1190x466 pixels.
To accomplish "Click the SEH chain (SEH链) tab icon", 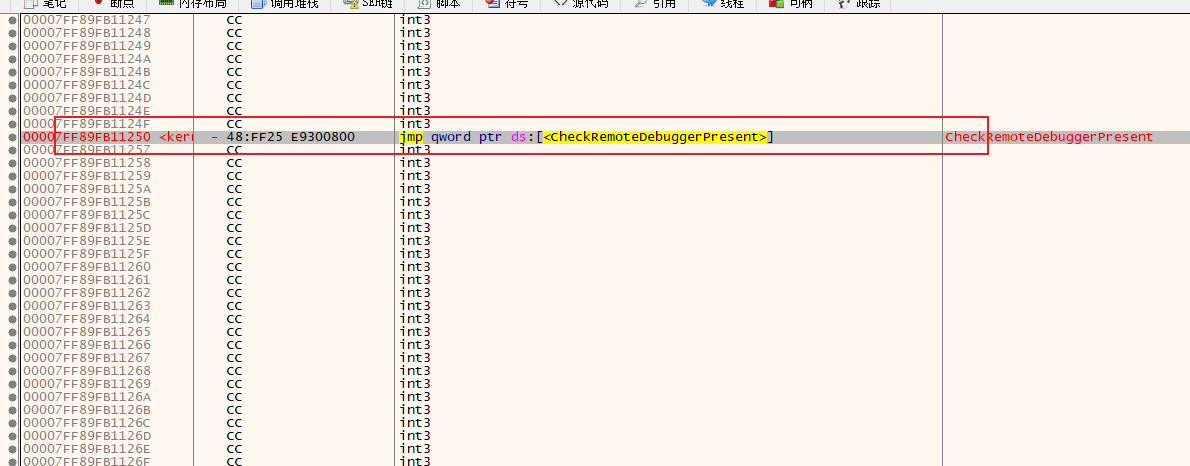I will pyautogui.click(x=351, y=4).
